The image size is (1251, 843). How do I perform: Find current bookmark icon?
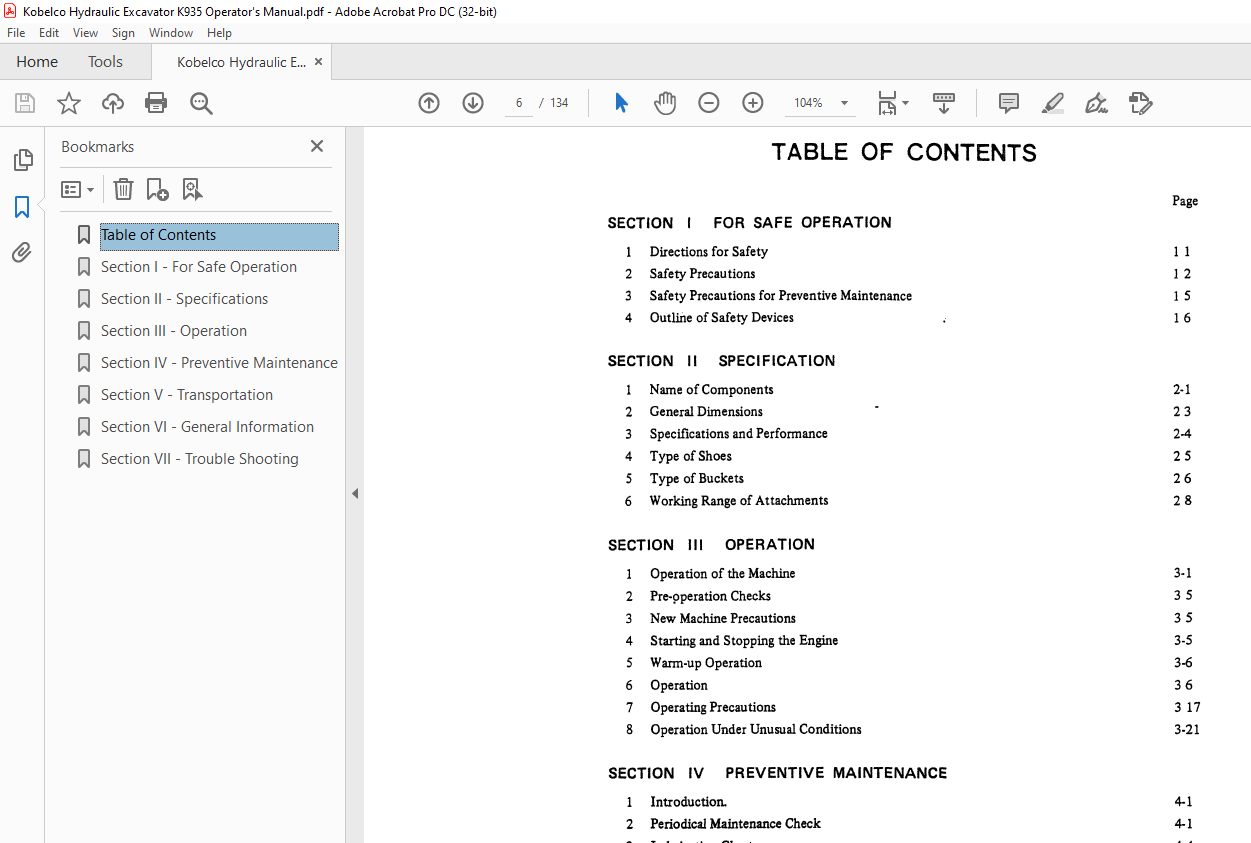click(192, 189)
